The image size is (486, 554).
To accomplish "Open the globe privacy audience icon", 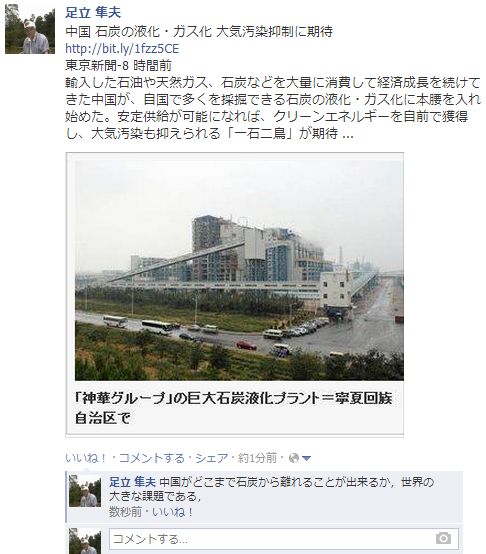I will point(294,458).
